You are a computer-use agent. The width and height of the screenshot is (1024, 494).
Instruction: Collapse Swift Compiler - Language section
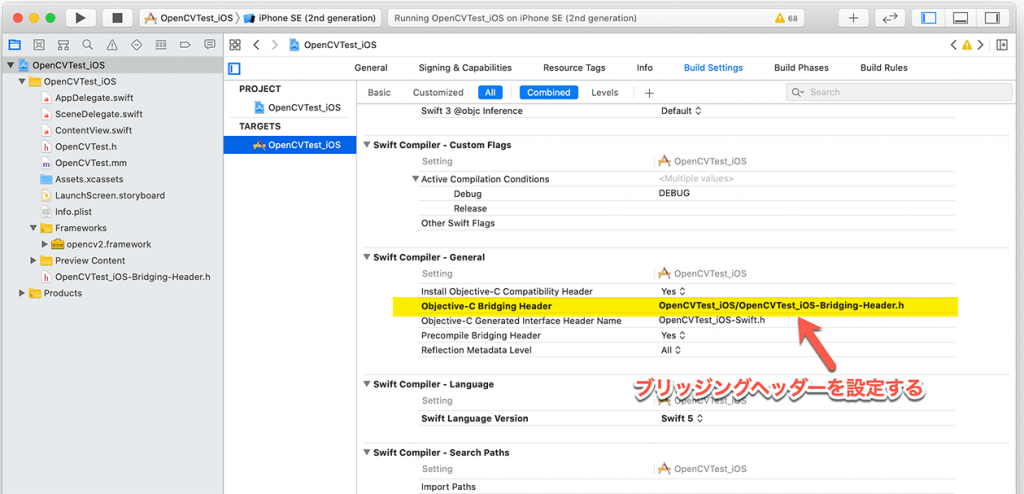367,384
